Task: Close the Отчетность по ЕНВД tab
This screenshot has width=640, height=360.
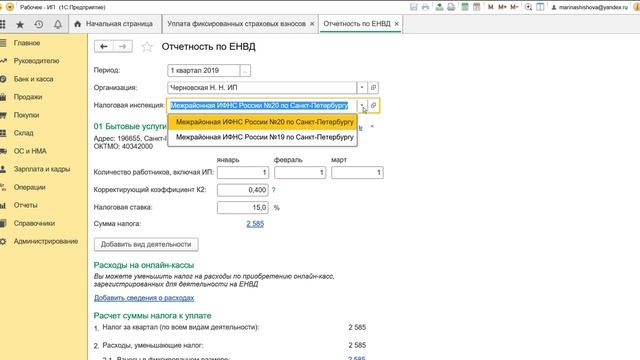Action: [x=397, y=24]
